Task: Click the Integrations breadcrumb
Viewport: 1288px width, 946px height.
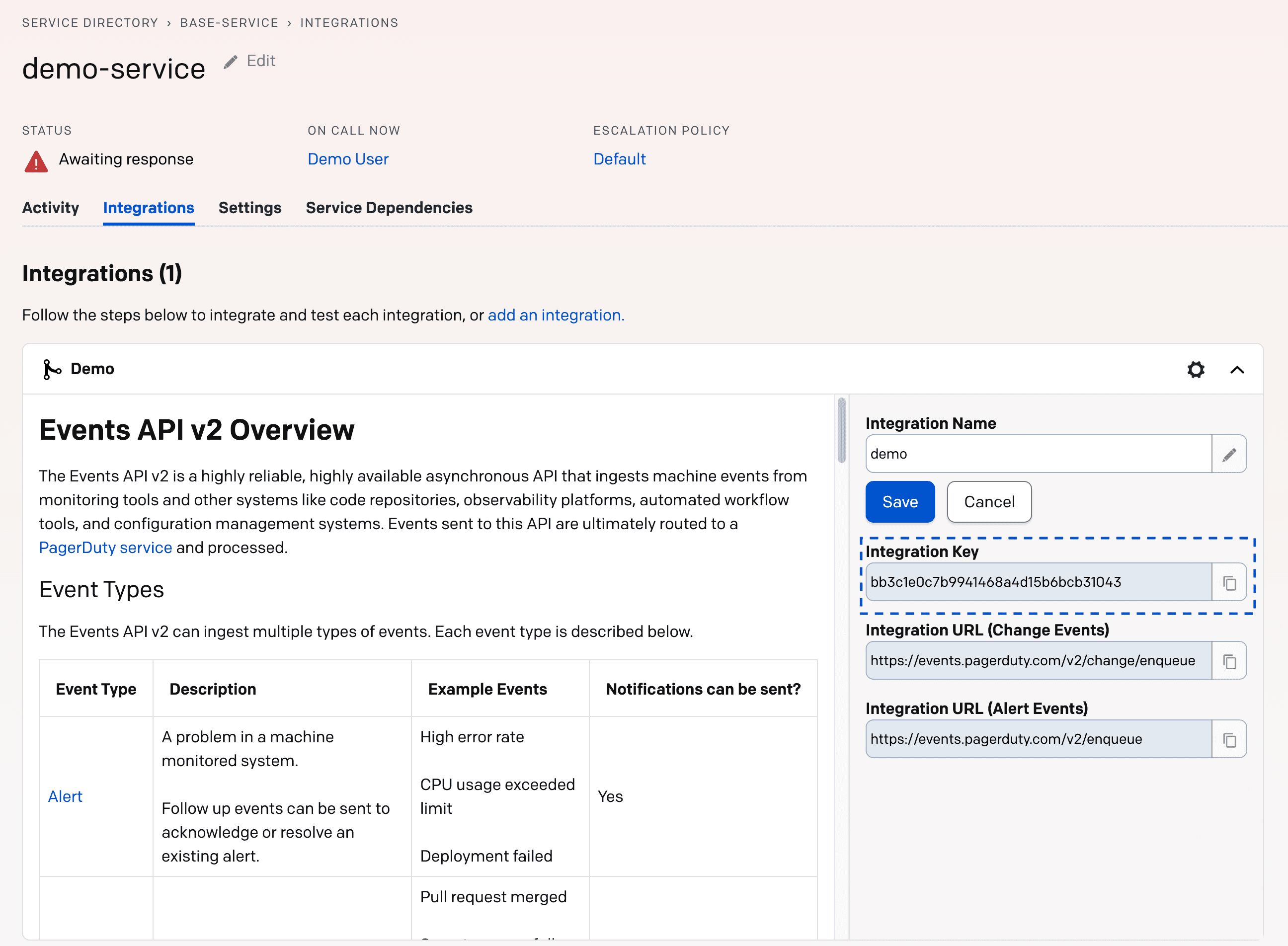Action: pos(349,23)
